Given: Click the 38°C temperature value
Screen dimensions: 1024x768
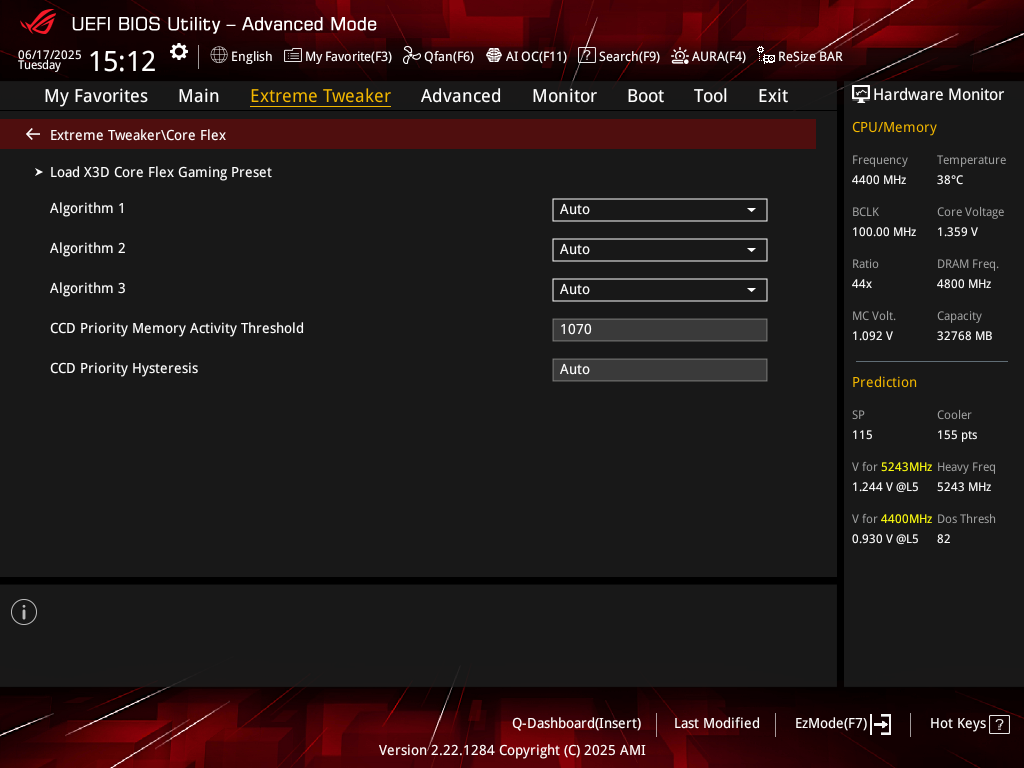Looking at the screenshot, I should (950, 180).
